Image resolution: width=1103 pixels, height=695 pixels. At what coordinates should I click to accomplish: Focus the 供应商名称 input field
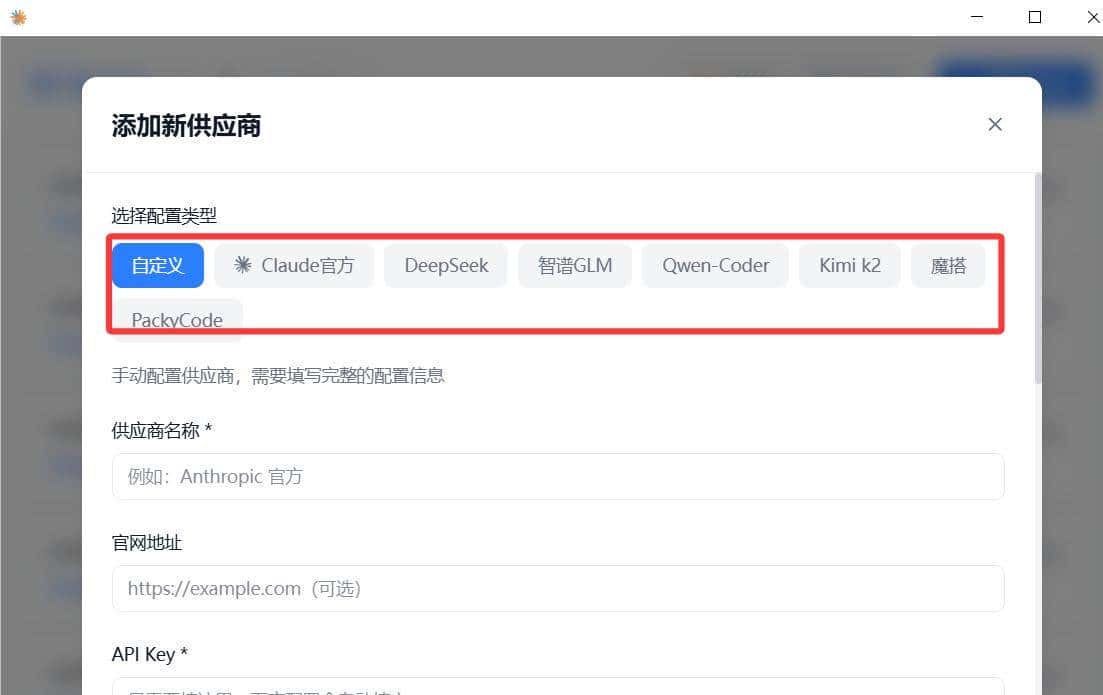pos(557,476)
